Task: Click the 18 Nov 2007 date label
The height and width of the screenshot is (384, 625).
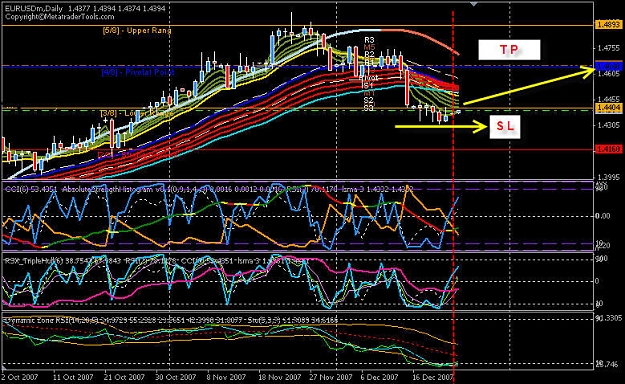Action: click(x=280, y=377)
